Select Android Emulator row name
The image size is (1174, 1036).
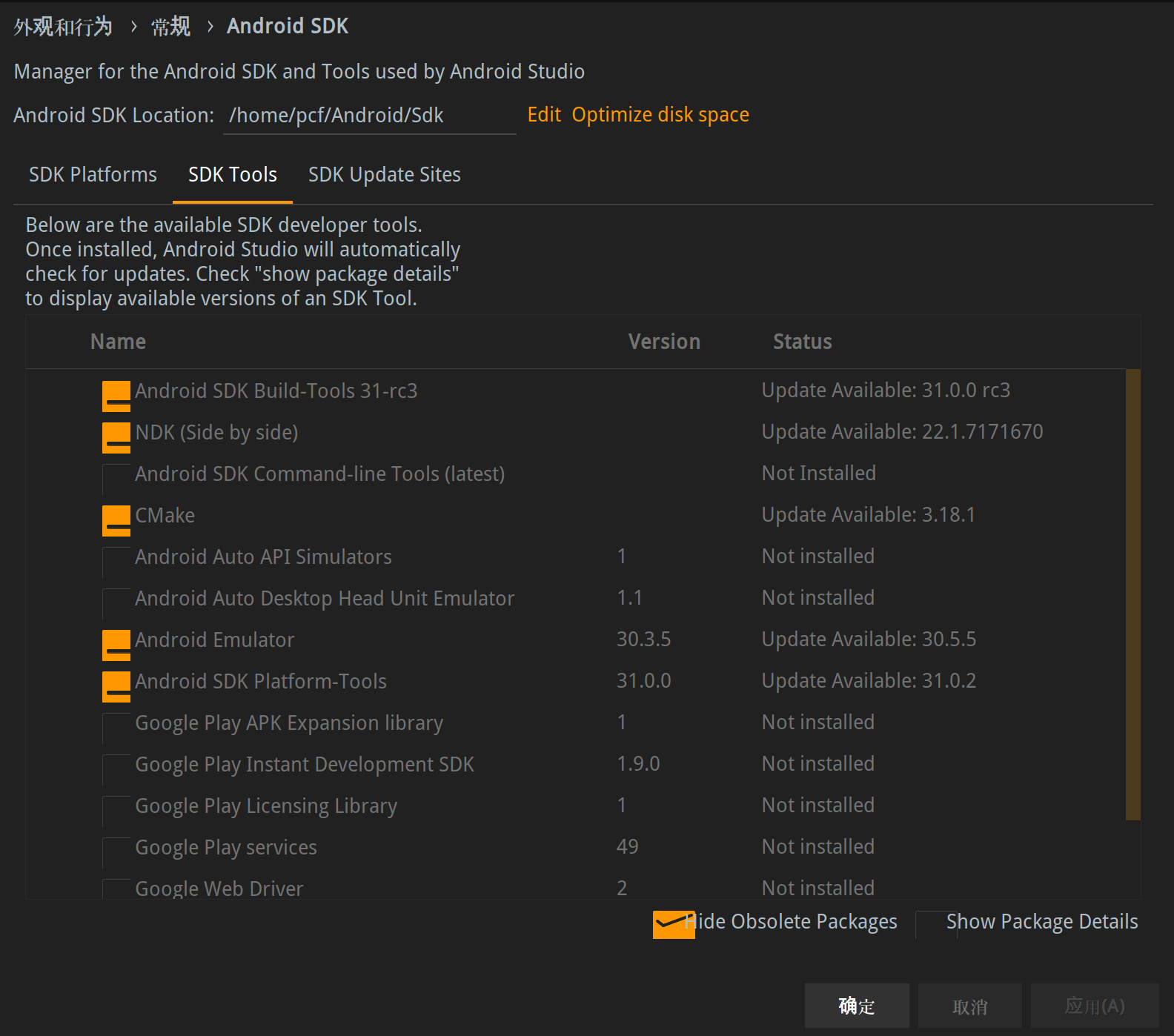(214, 640)
